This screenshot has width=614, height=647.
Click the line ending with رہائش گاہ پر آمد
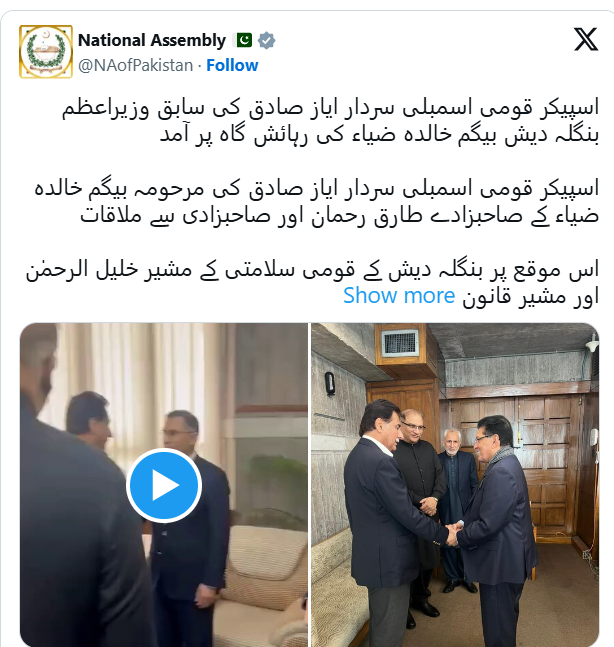click(379, 135)
